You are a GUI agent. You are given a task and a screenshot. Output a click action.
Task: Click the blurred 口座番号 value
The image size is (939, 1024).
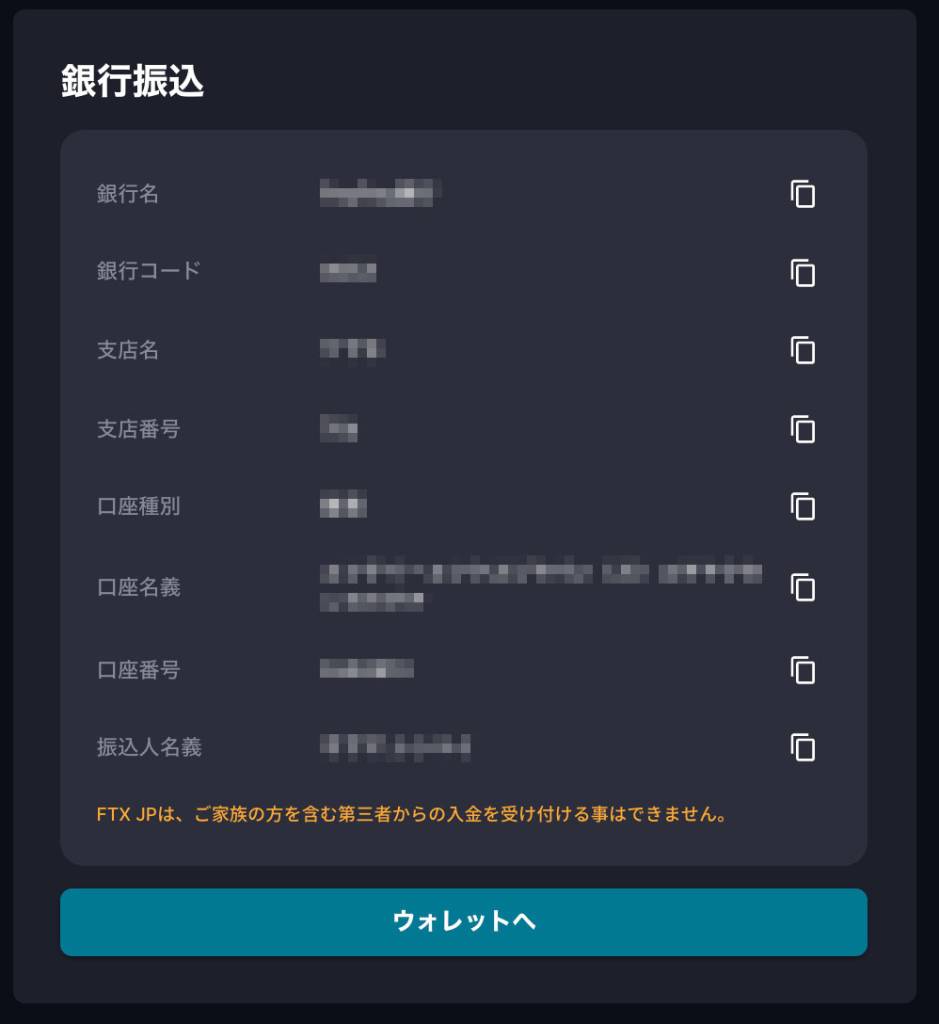pyautogui.click(x=366, y=669)
